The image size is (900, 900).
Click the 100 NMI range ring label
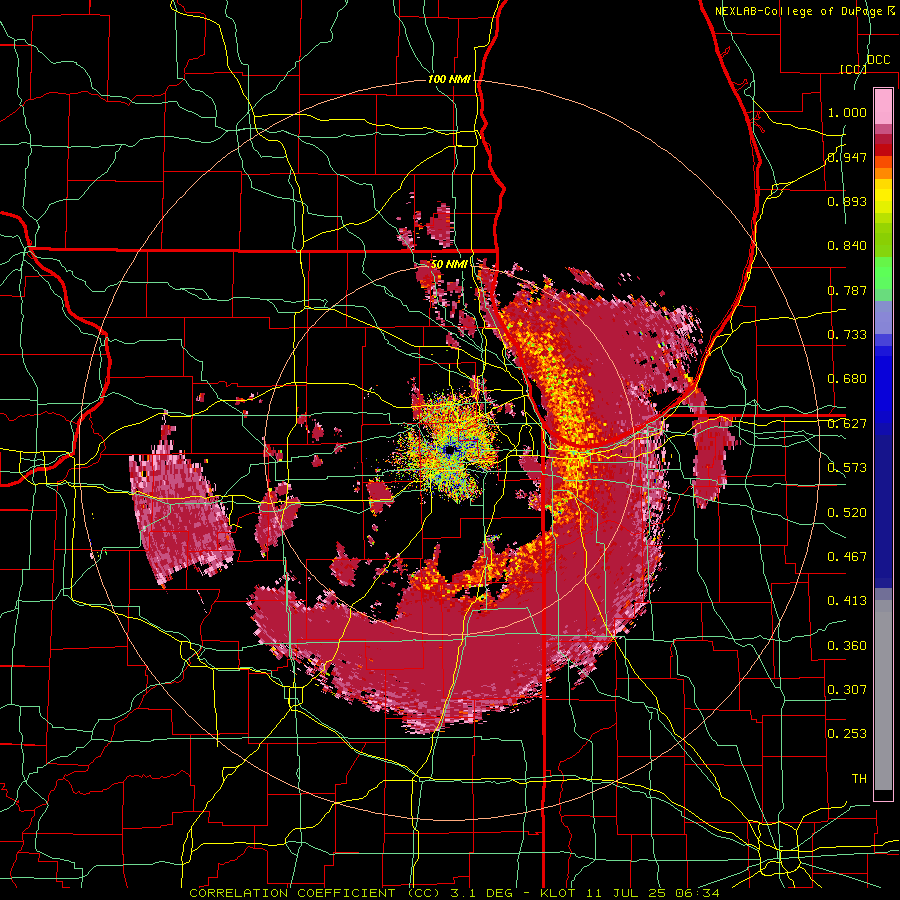coord(449,79)
